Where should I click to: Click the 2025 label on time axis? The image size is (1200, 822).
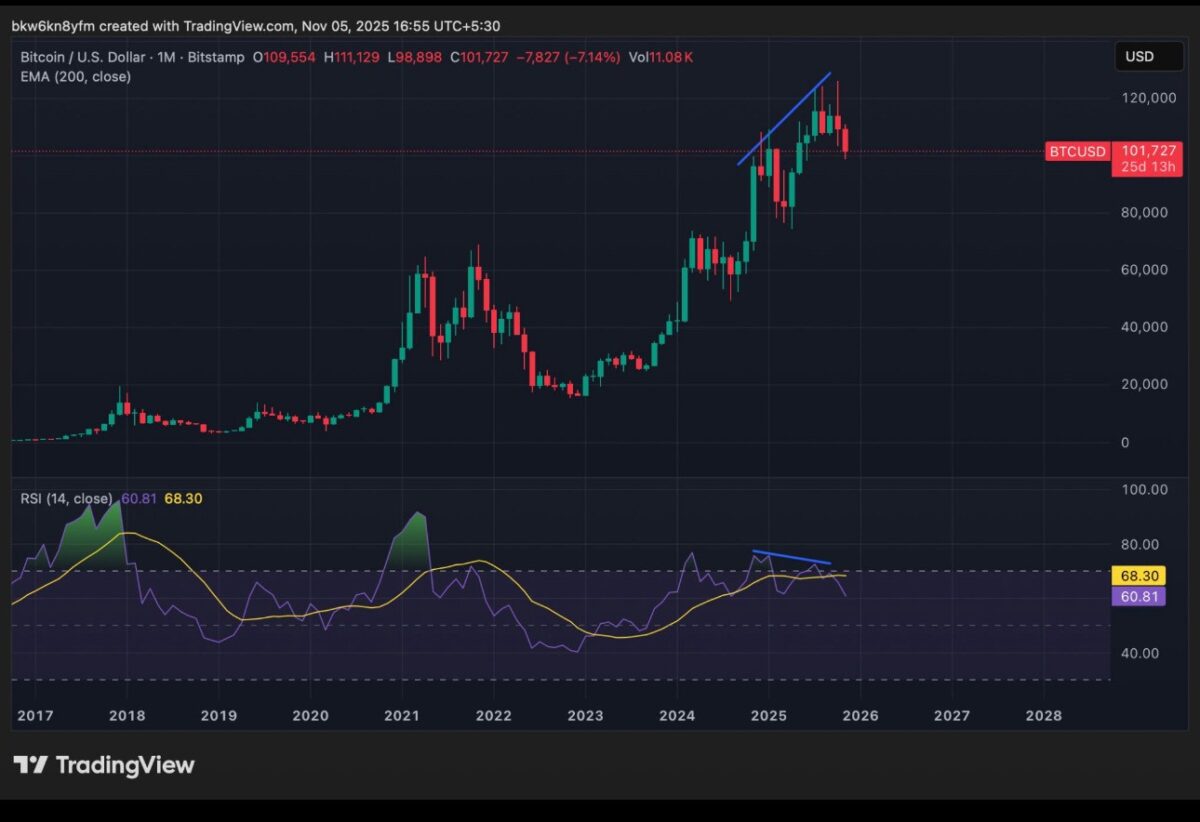coord(768,716)
